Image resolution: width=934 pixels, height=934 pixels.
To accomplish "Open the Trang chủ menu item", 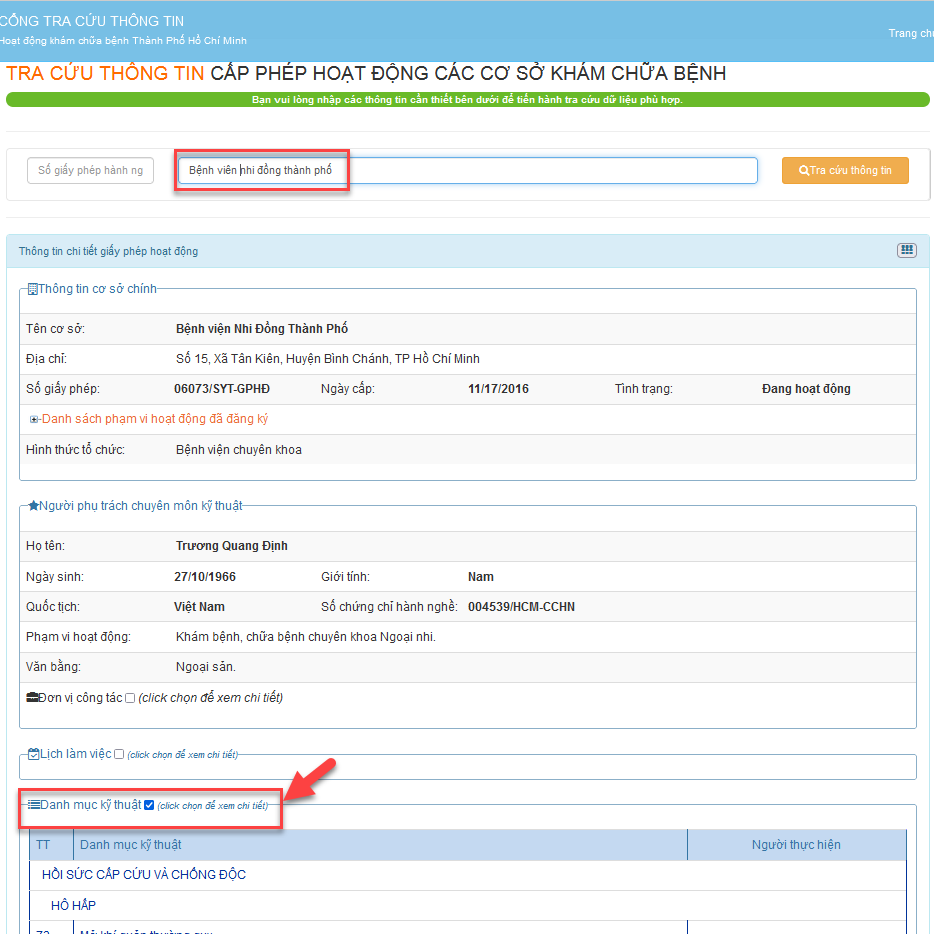I will [908, 34].
